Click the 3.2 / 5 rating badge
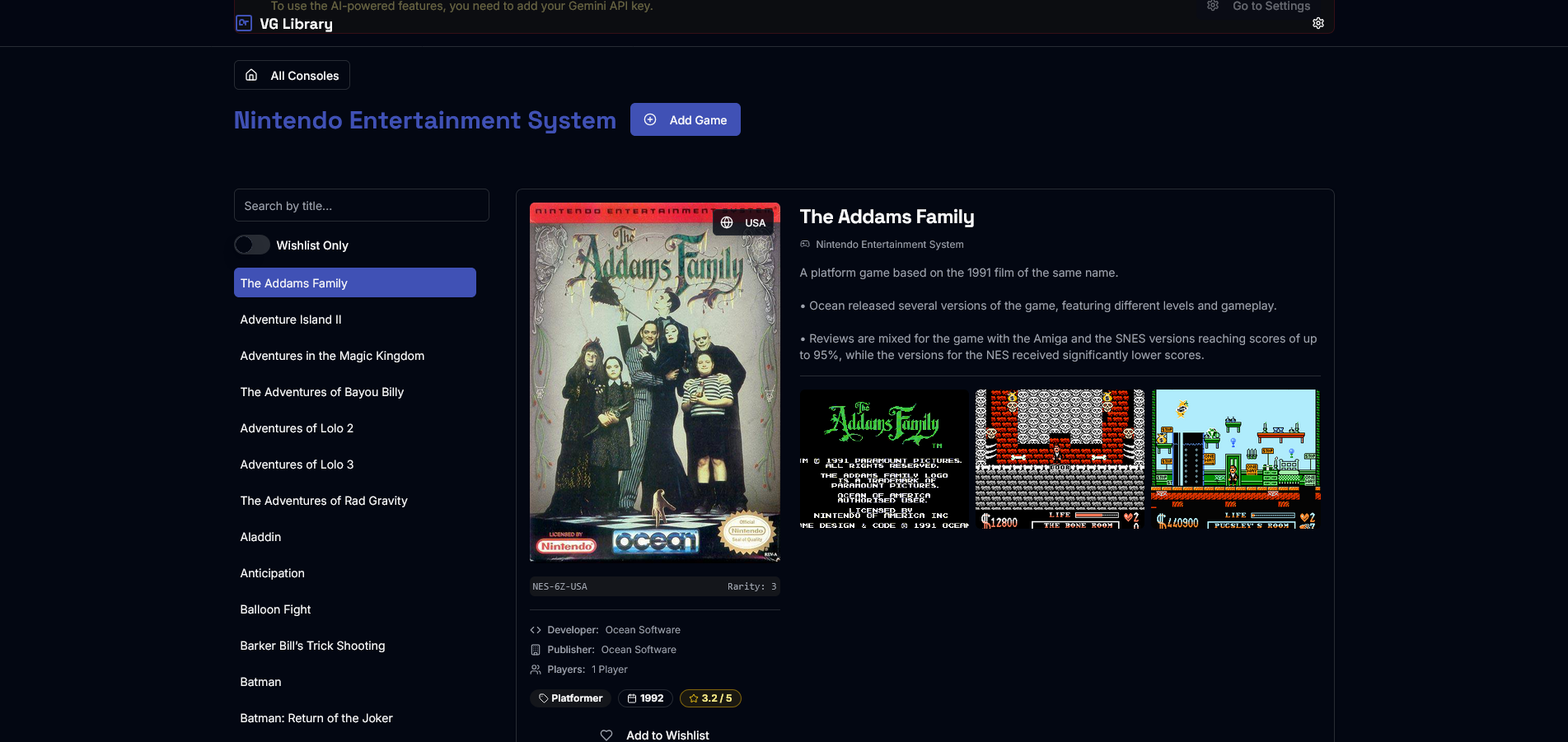 pyautogui.click(x=710, y=698)
